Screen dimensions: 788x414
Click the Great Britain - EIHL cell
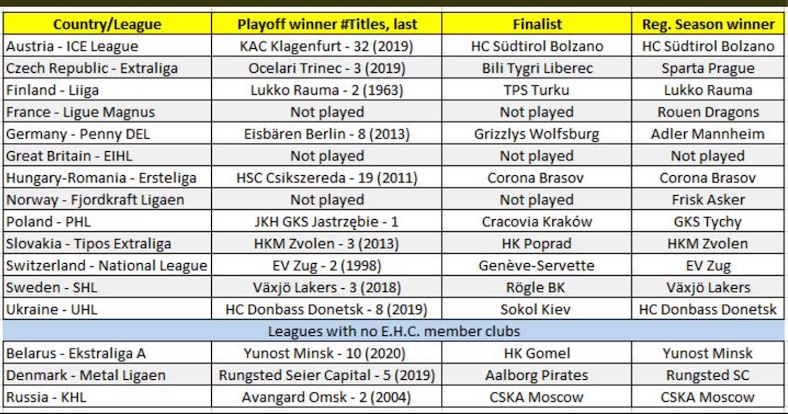point(108,156)
